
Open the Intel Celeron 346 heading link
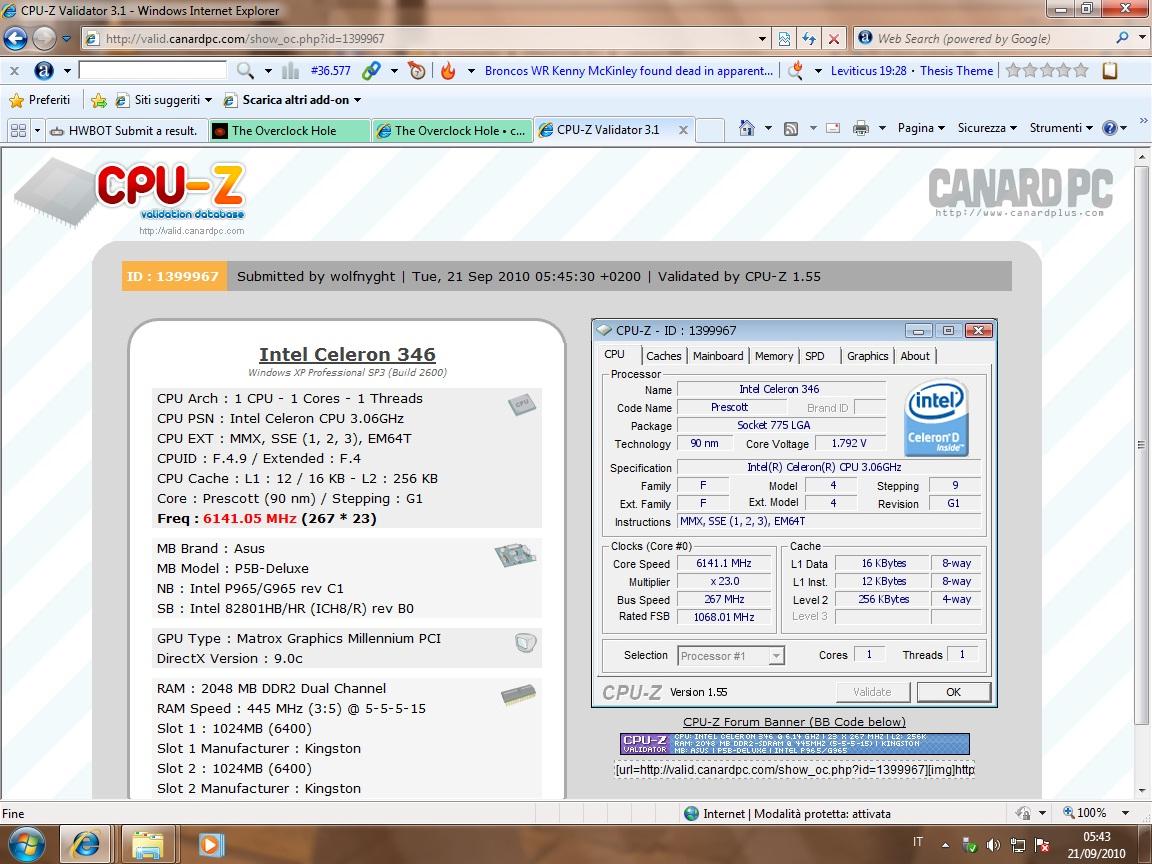click(x=347, y=354)
